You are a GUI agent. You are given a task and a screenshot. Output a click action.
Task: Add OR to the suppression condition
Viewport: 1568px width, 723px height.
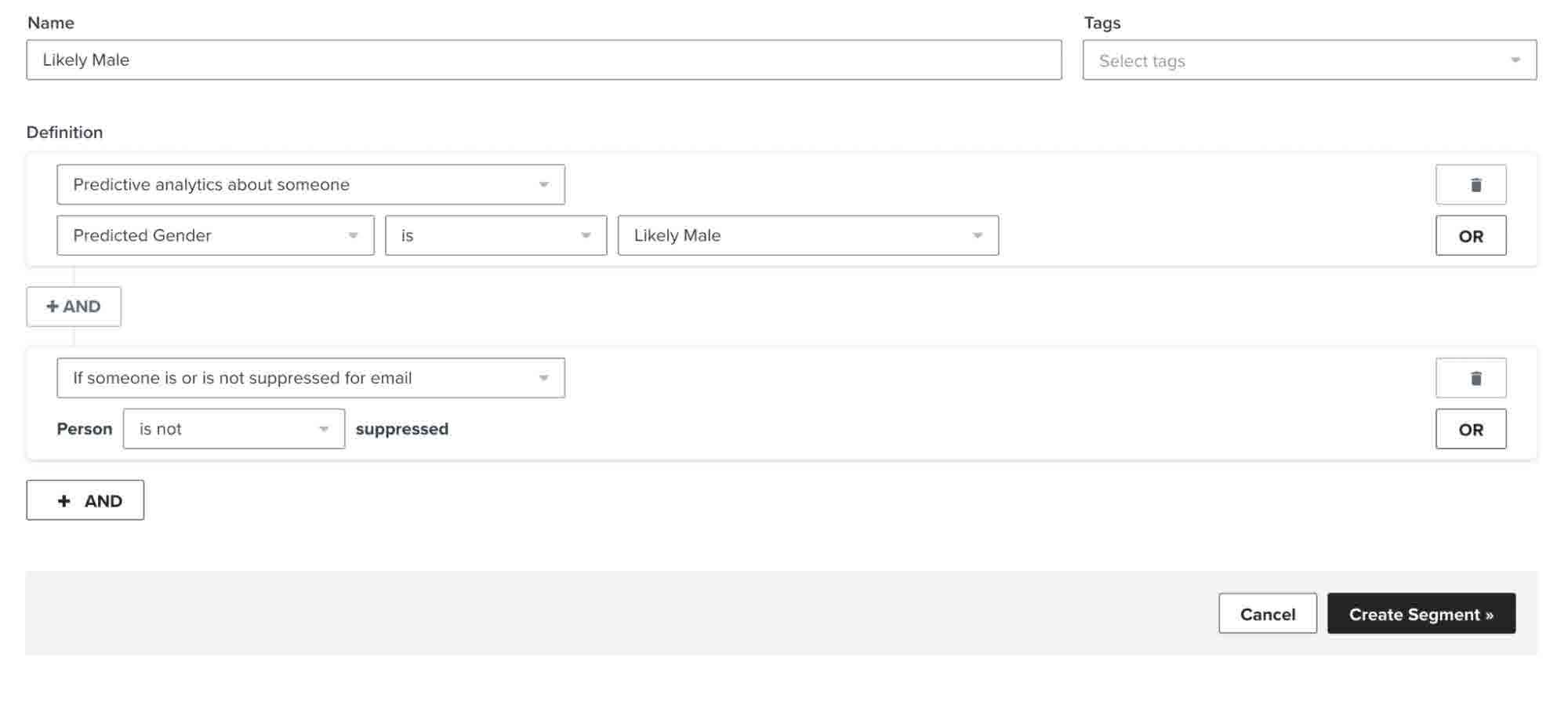(1470, 429)
